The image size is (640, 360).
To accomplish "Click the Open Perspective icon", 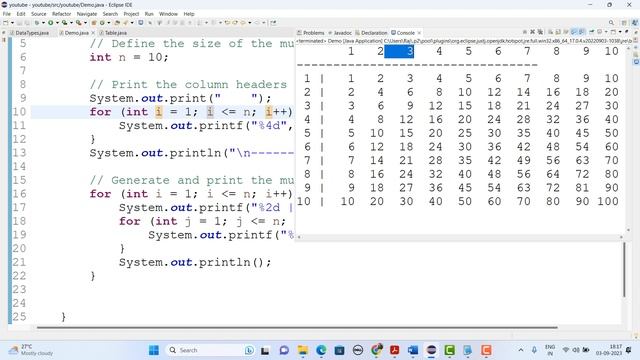I will 624,22.
